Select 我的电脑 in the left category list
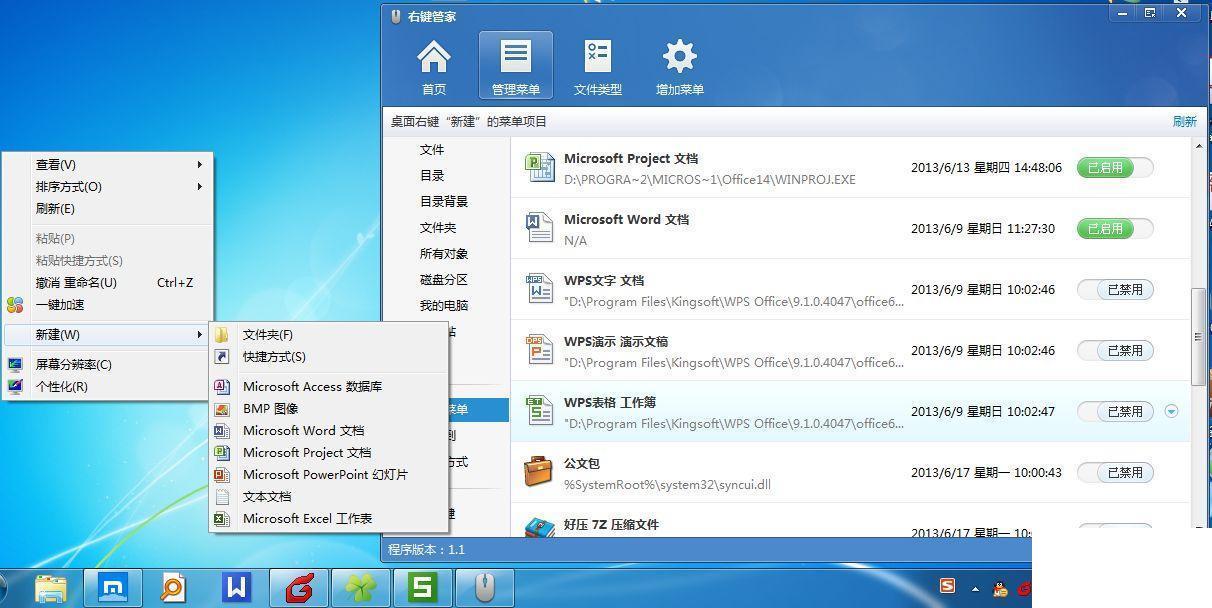The width and height of the screenshot is (1212, 608). (x=444, y=306)
